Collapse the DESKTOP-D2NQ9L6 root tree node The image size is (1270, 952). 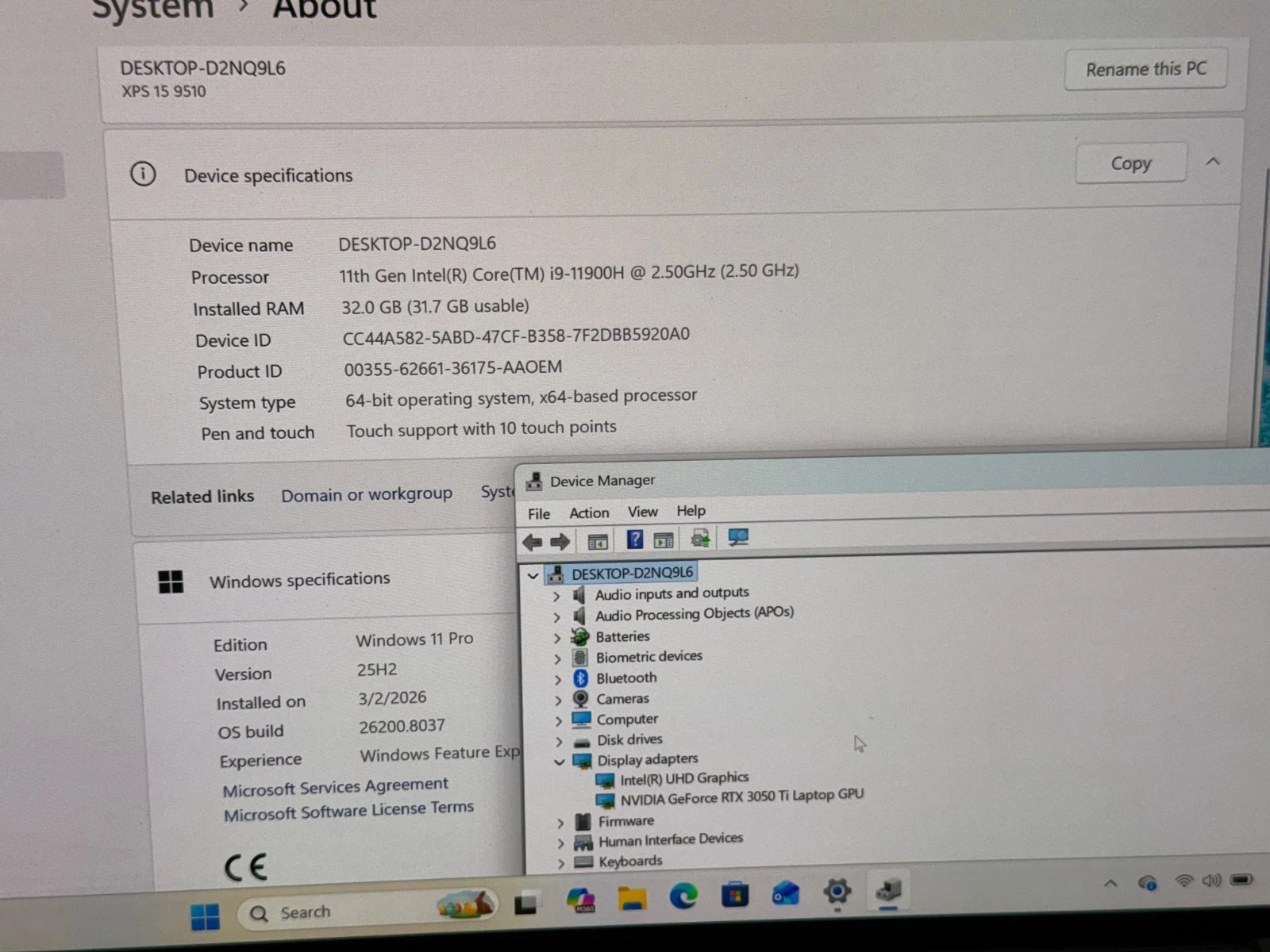click(x=533, y=575)
